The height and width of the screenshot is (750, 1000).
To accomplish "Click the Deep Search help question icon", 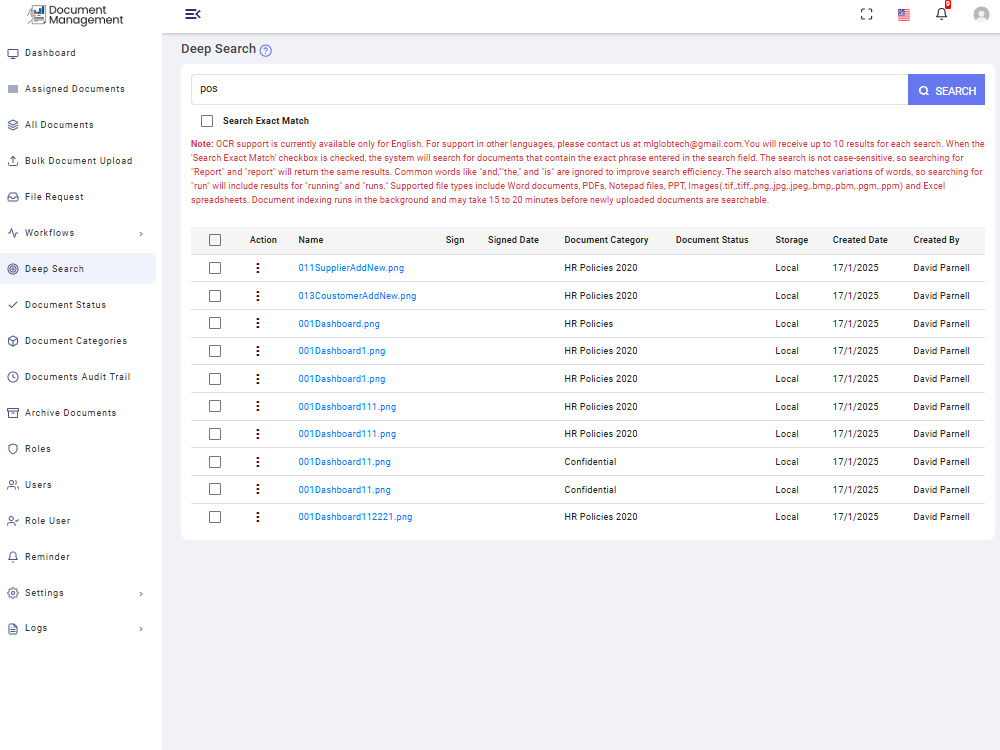I will tap(266, 50).
